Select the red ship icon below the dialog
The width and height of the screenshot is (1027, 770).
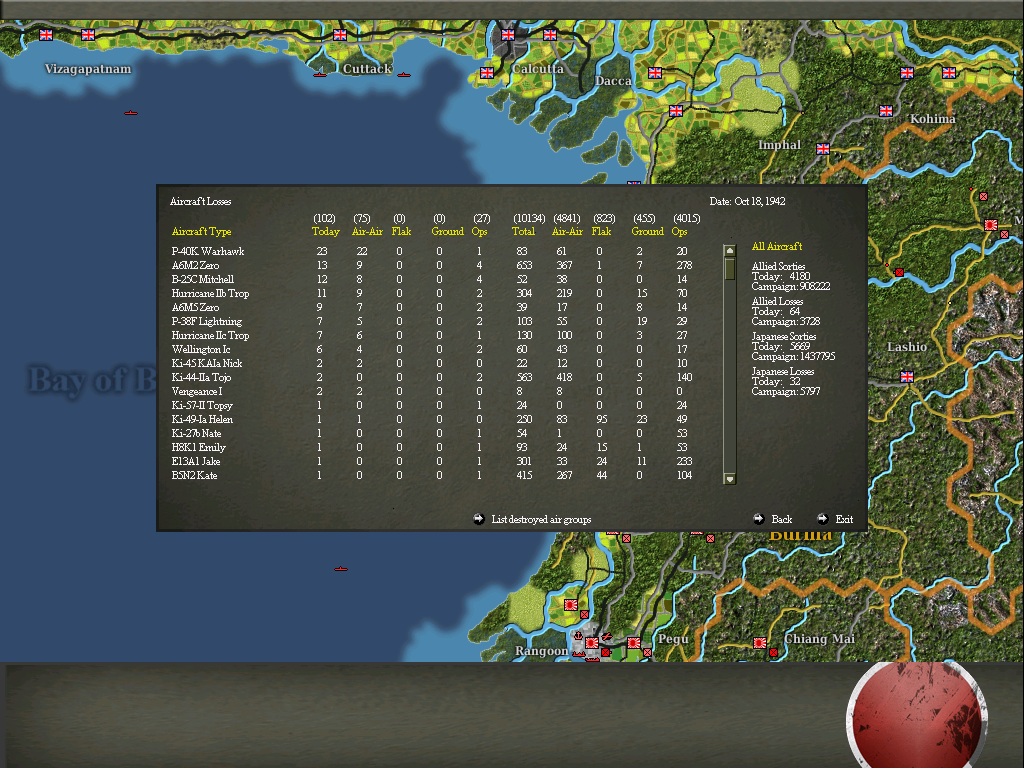[x=341, y=569]
